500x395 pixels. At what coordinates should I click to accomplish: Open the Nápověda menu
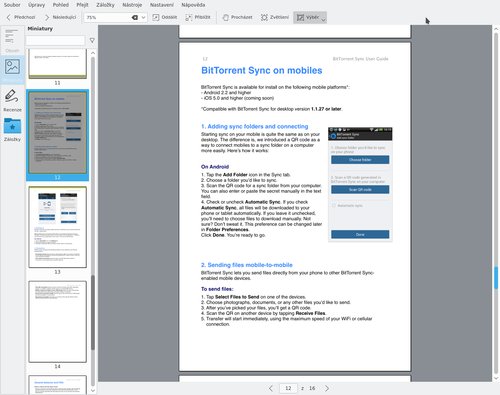tap(193, 5)
